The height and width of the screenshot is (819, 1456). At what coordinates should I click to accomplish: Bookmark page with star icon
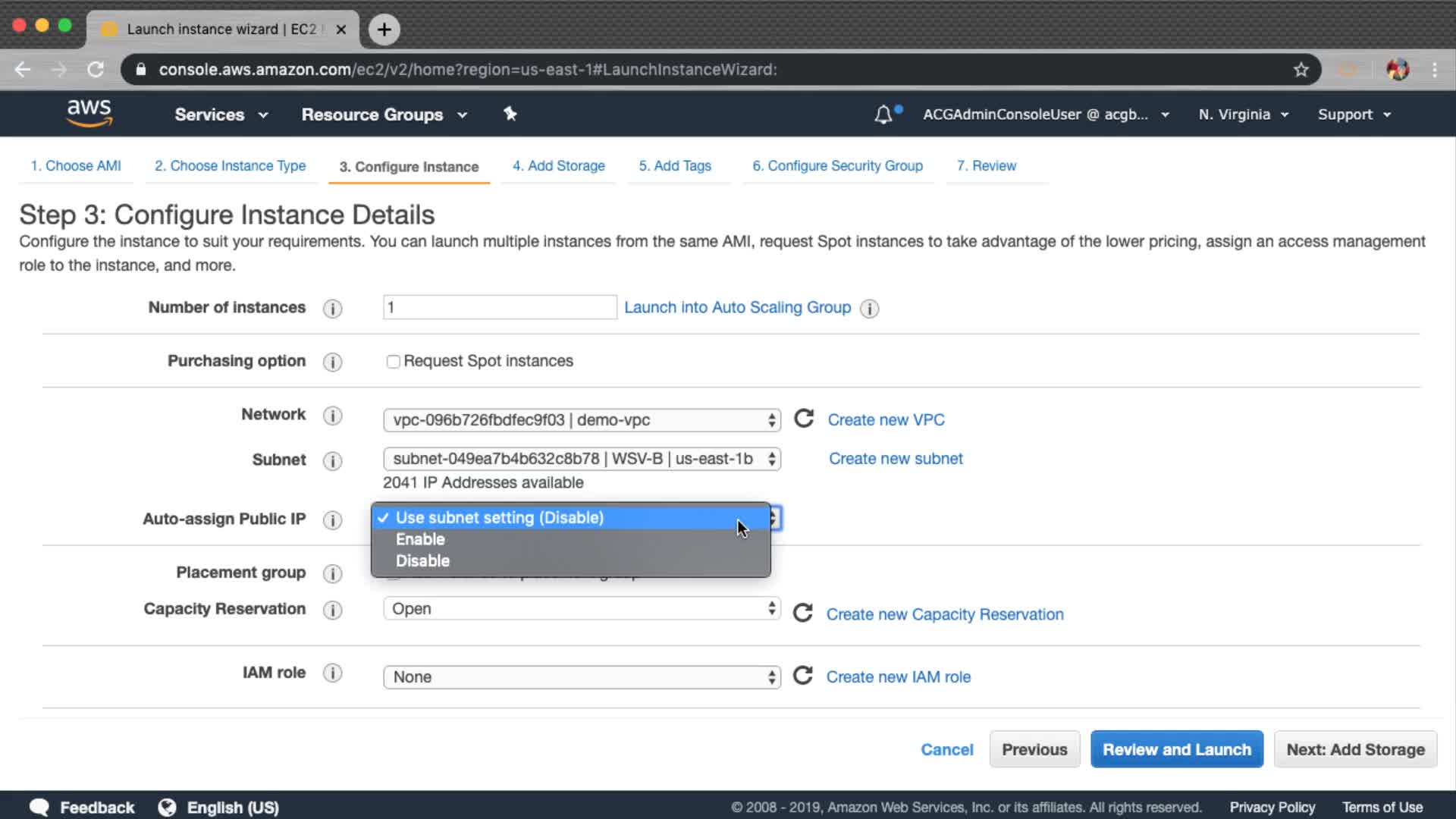pos(1301,70)
